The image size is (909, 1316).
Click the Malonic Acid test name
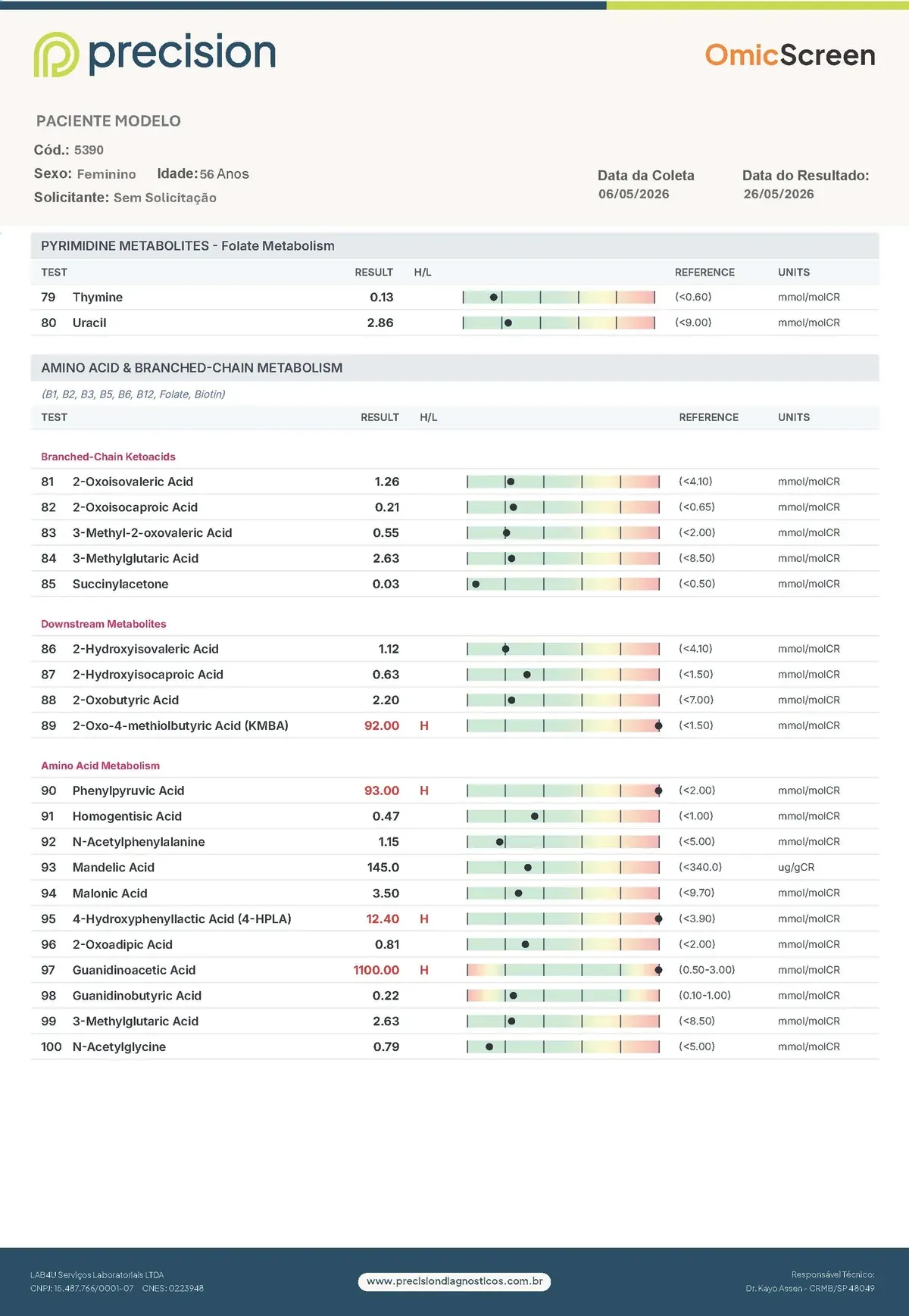pyautogui.click(x=110, y=893)
